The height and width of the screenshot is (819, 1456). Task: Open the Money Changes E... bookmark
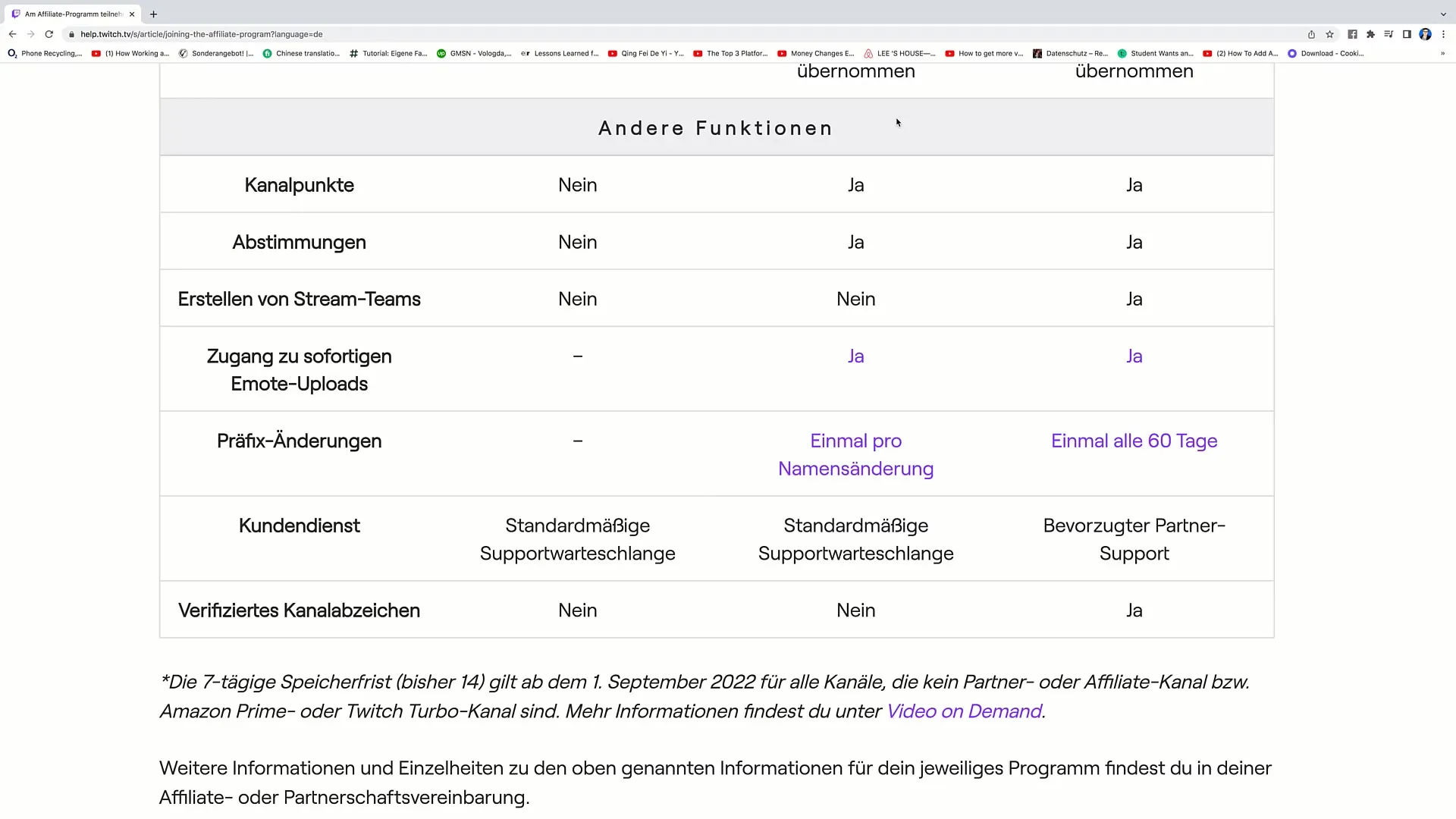click(x=816, y=54)
